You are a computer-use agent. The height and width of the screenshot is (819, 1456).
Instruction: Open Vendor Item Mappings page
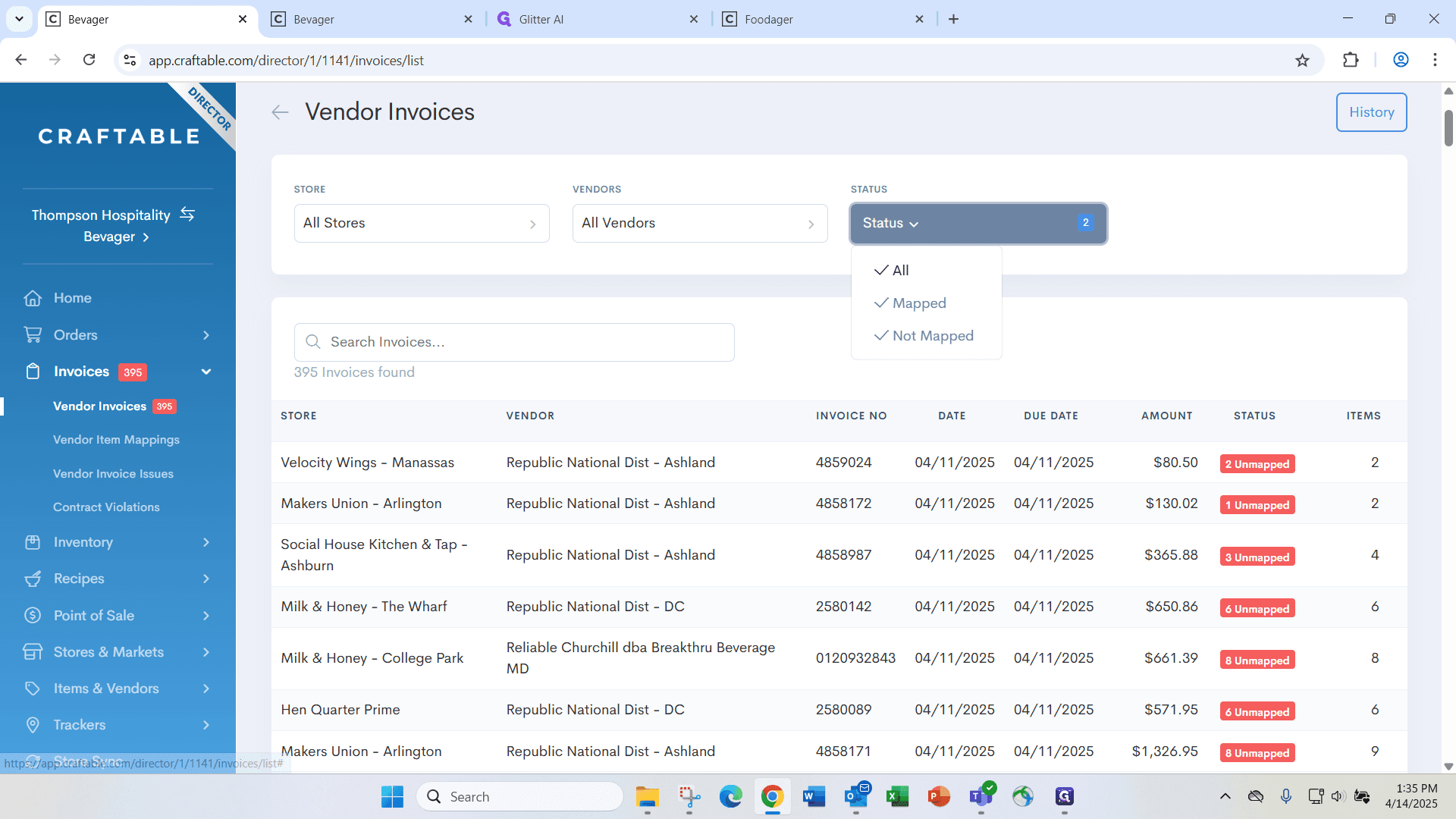tap(116, 440)
